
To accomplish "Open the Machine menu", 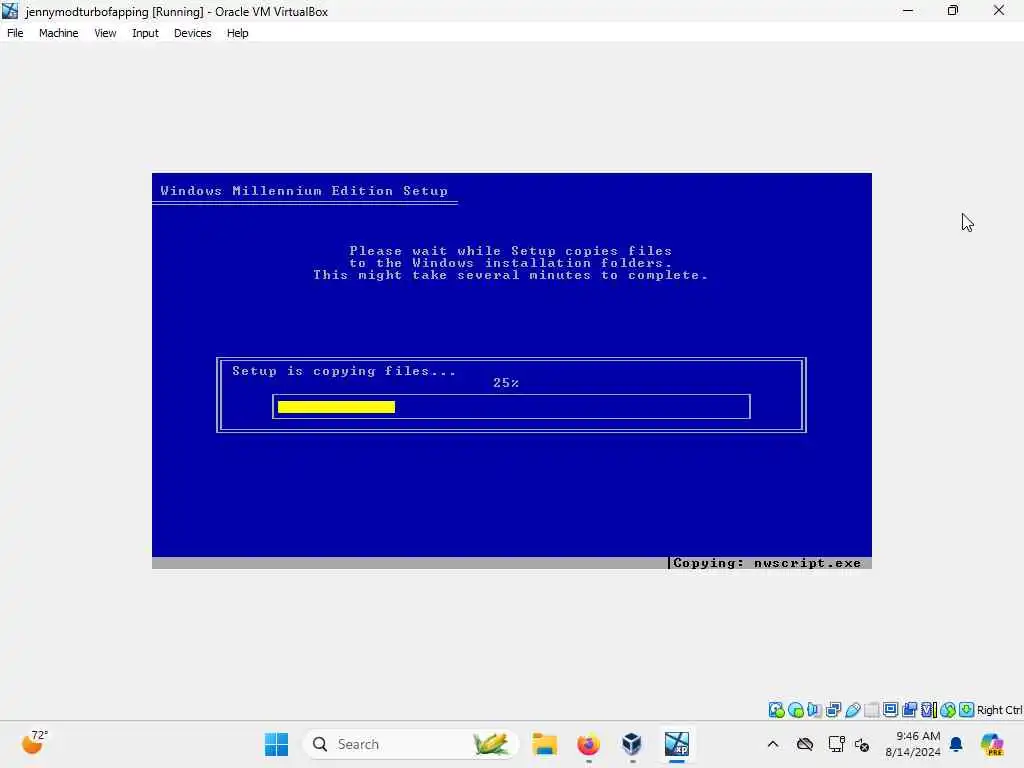I will 58,33.
